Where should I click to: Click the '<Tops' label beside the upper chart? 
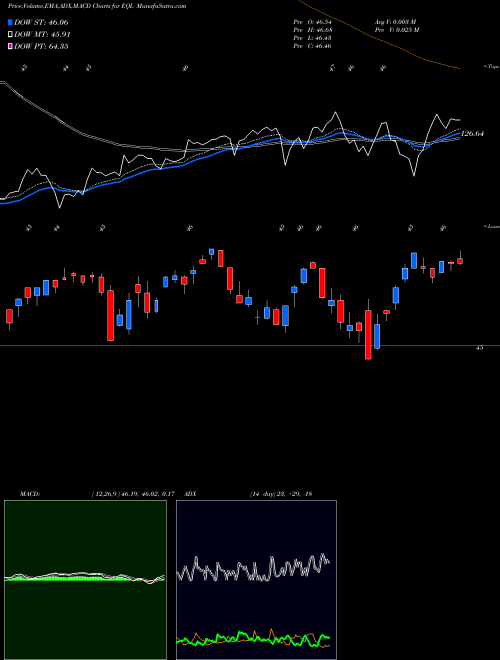point(491,67)
